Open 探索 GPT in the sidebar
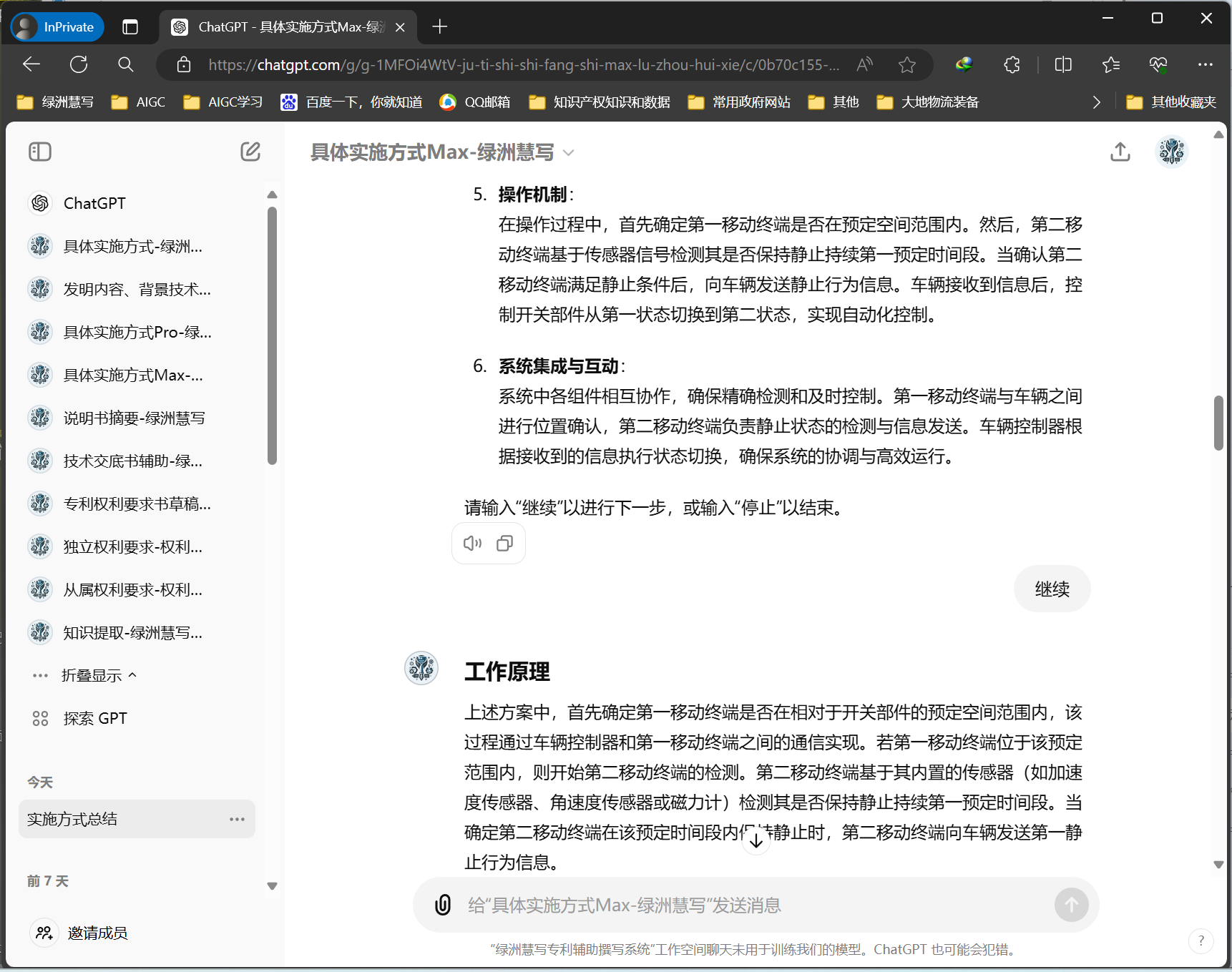Image resolution: width=1232 pixels, height=972 pixels. (x=95, y=717)
